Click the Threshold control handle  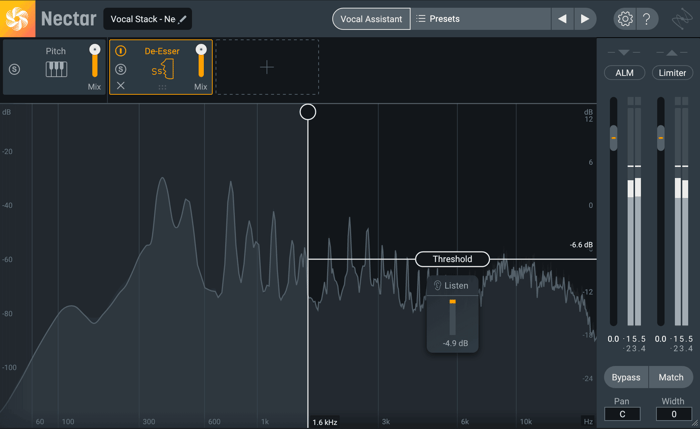coord(452,259)
